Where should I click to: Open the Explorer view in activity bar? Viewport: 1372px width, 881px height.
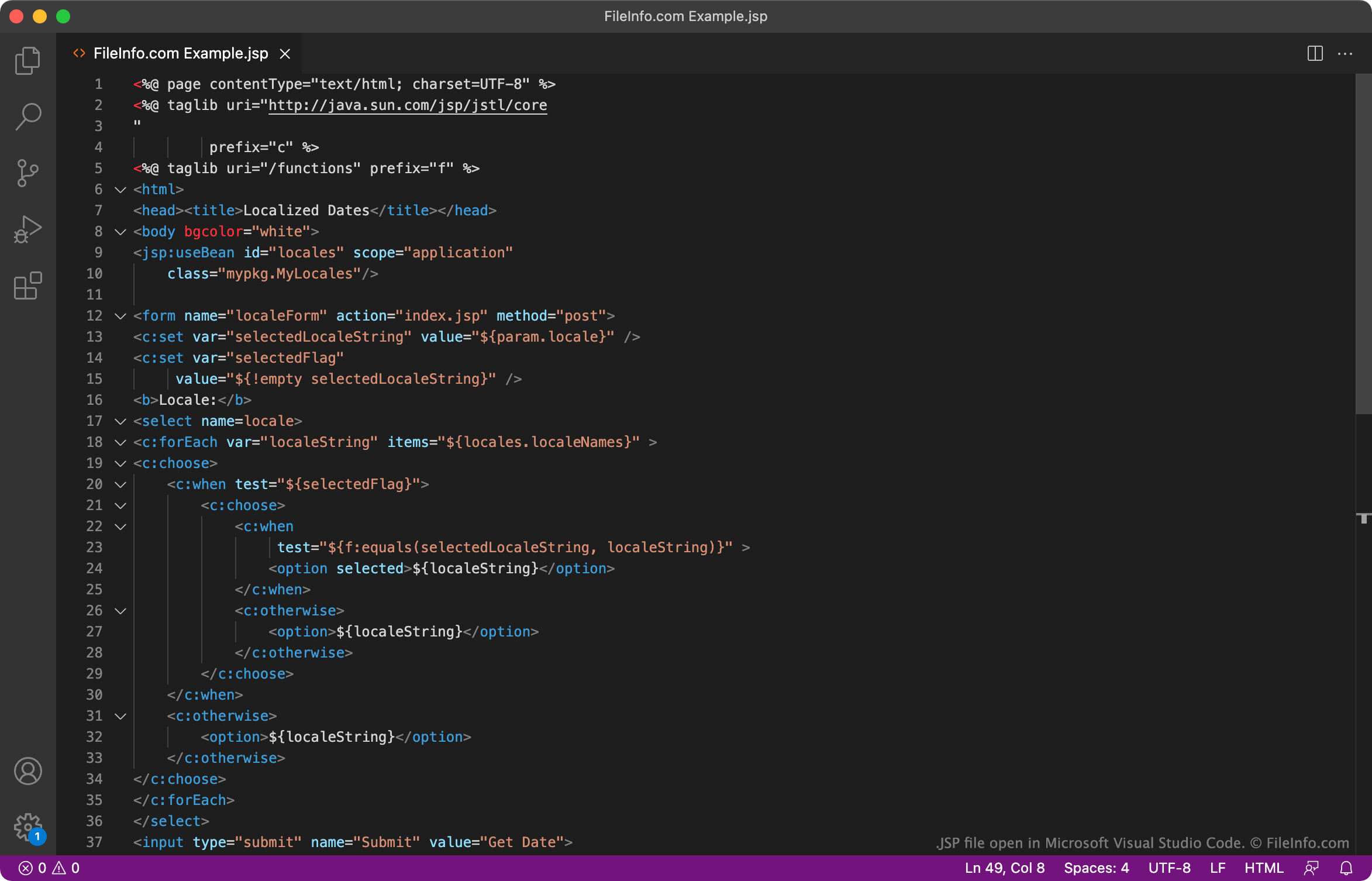[x=27, y=60]
